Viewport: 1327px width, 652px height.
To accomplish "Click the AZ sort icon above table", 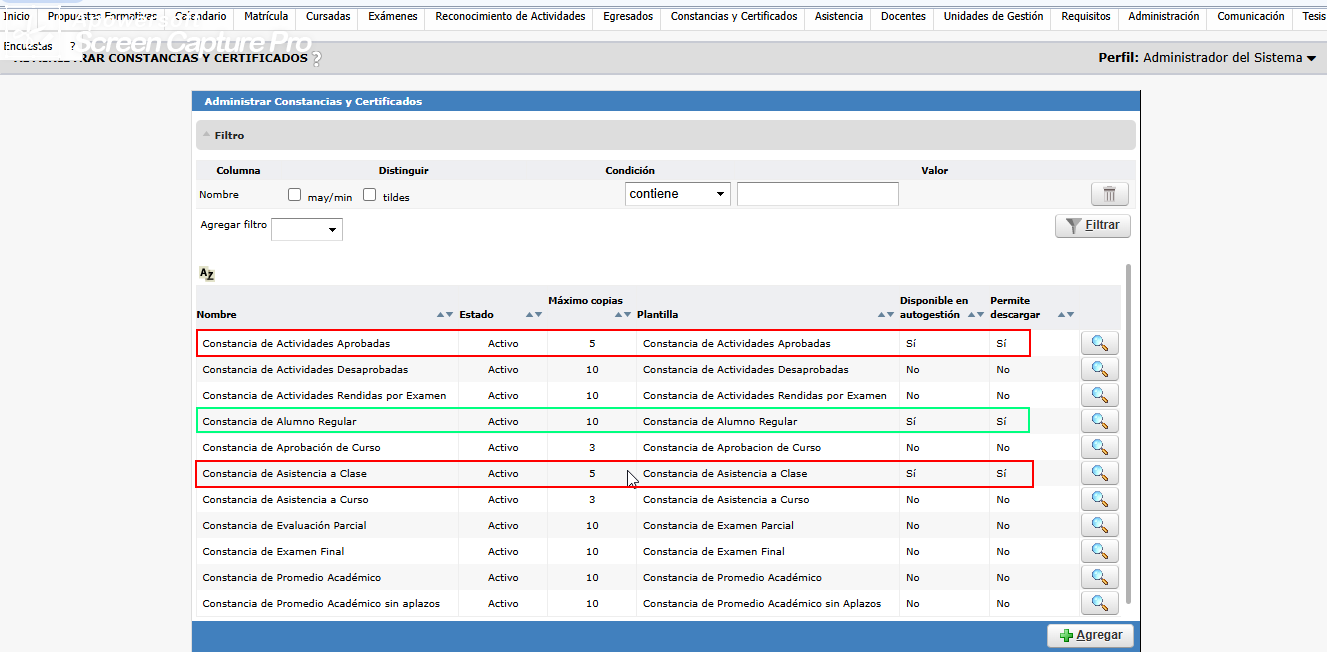I will point(207,274).
